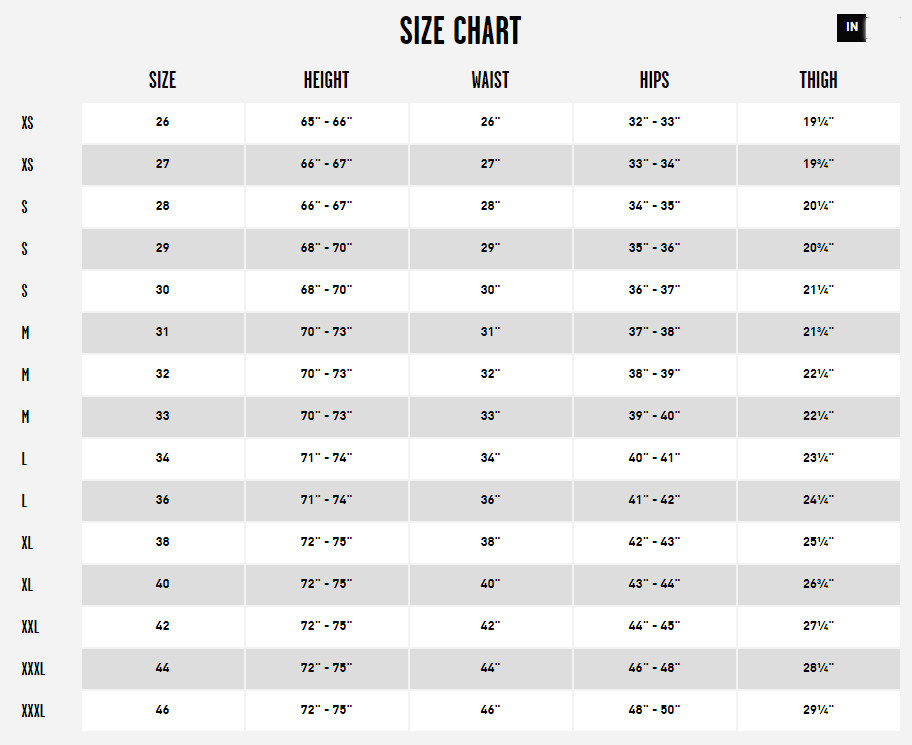Select waist 38" cell
This screenshot has width=912, height=745.
tap(491, 543)
